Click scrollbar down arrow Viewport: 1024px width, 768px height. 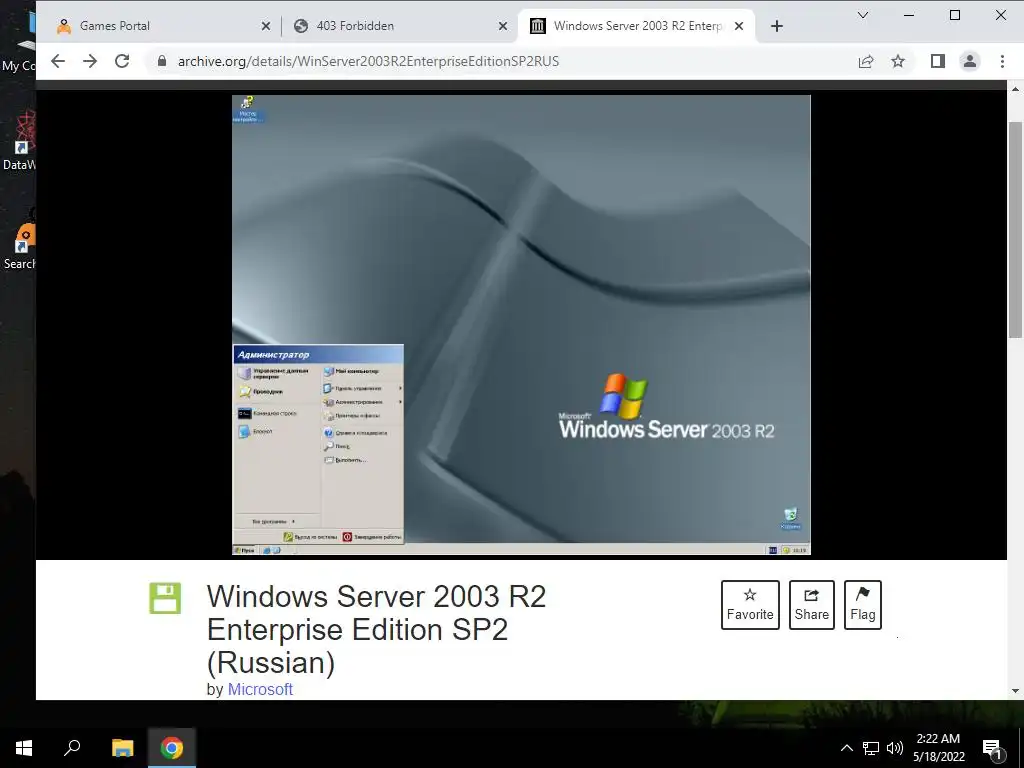(1016, 690)
